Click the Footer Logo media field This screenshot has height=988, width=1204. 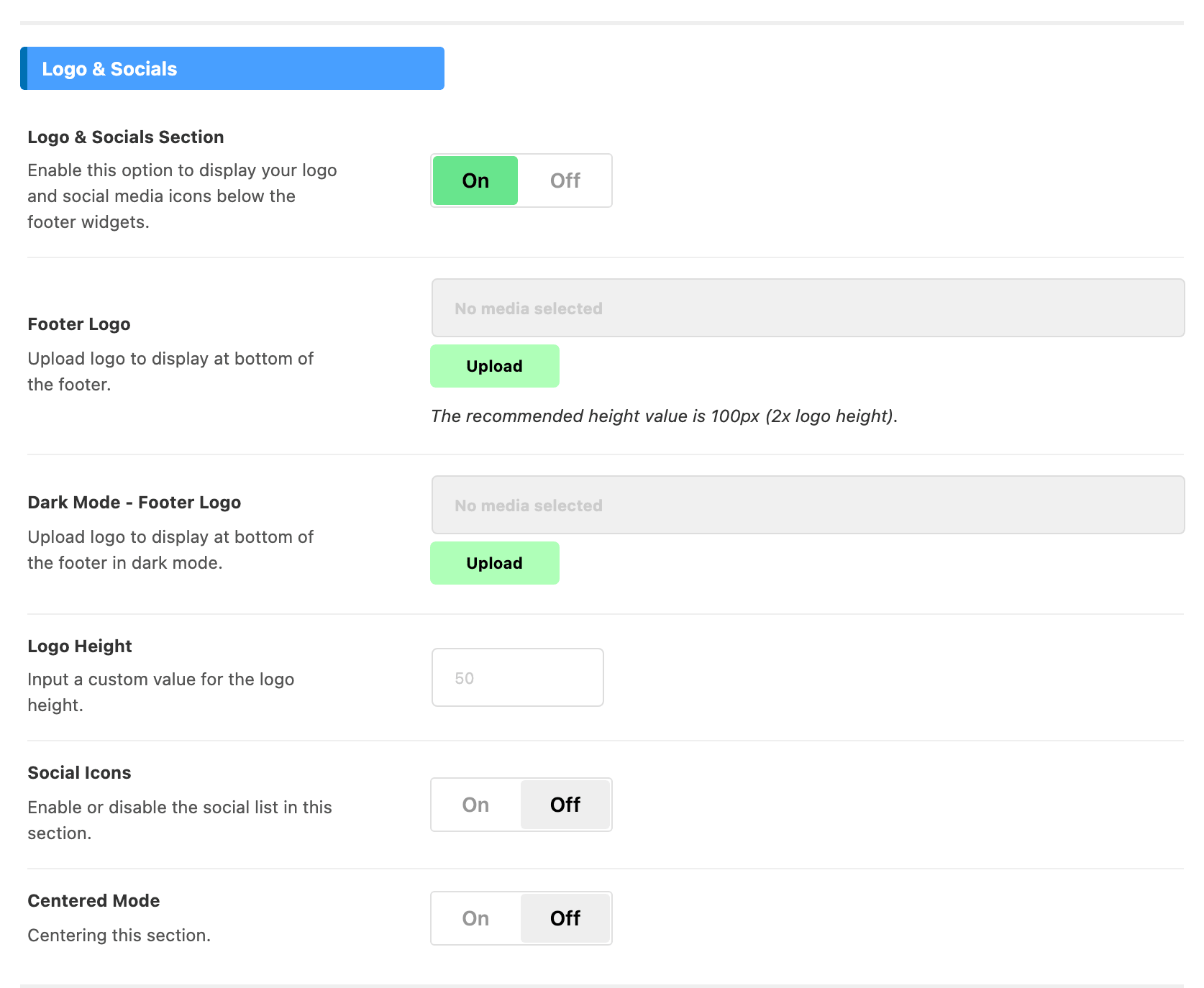(808, 308)
